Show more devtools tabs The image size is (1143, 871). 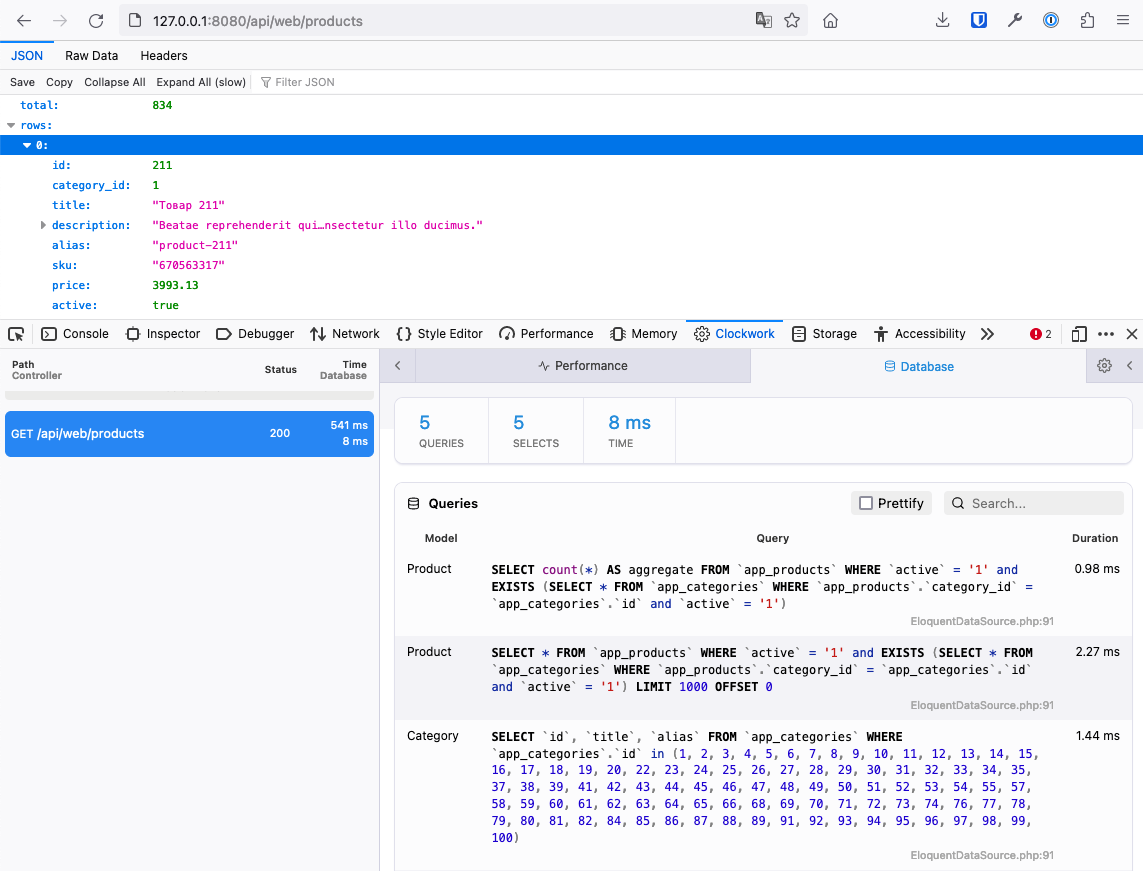point(987,334)
